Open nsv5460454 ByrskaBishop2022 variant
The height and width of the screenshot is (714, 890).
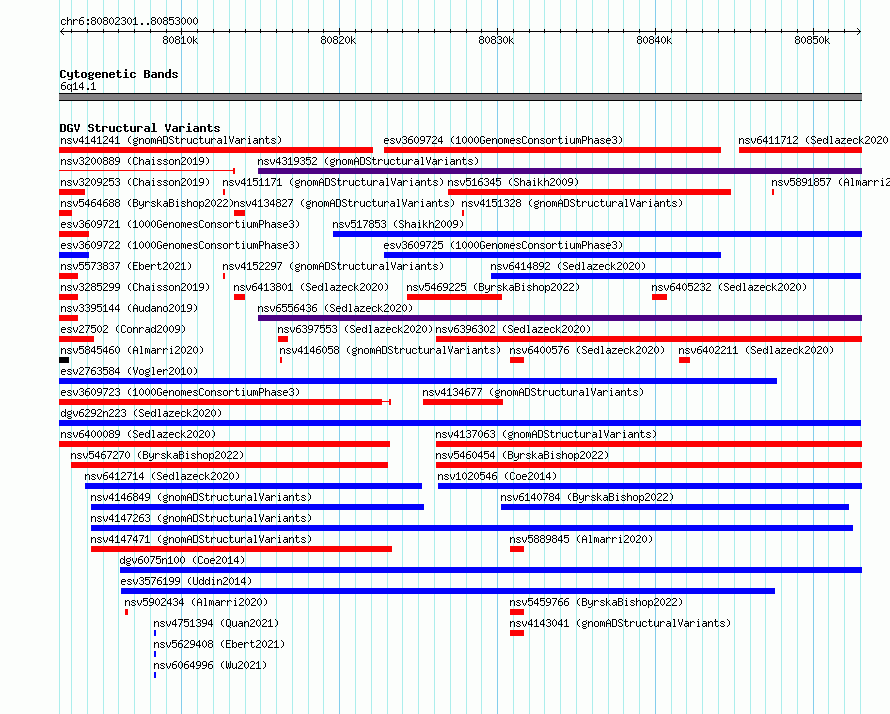point(522,455)
